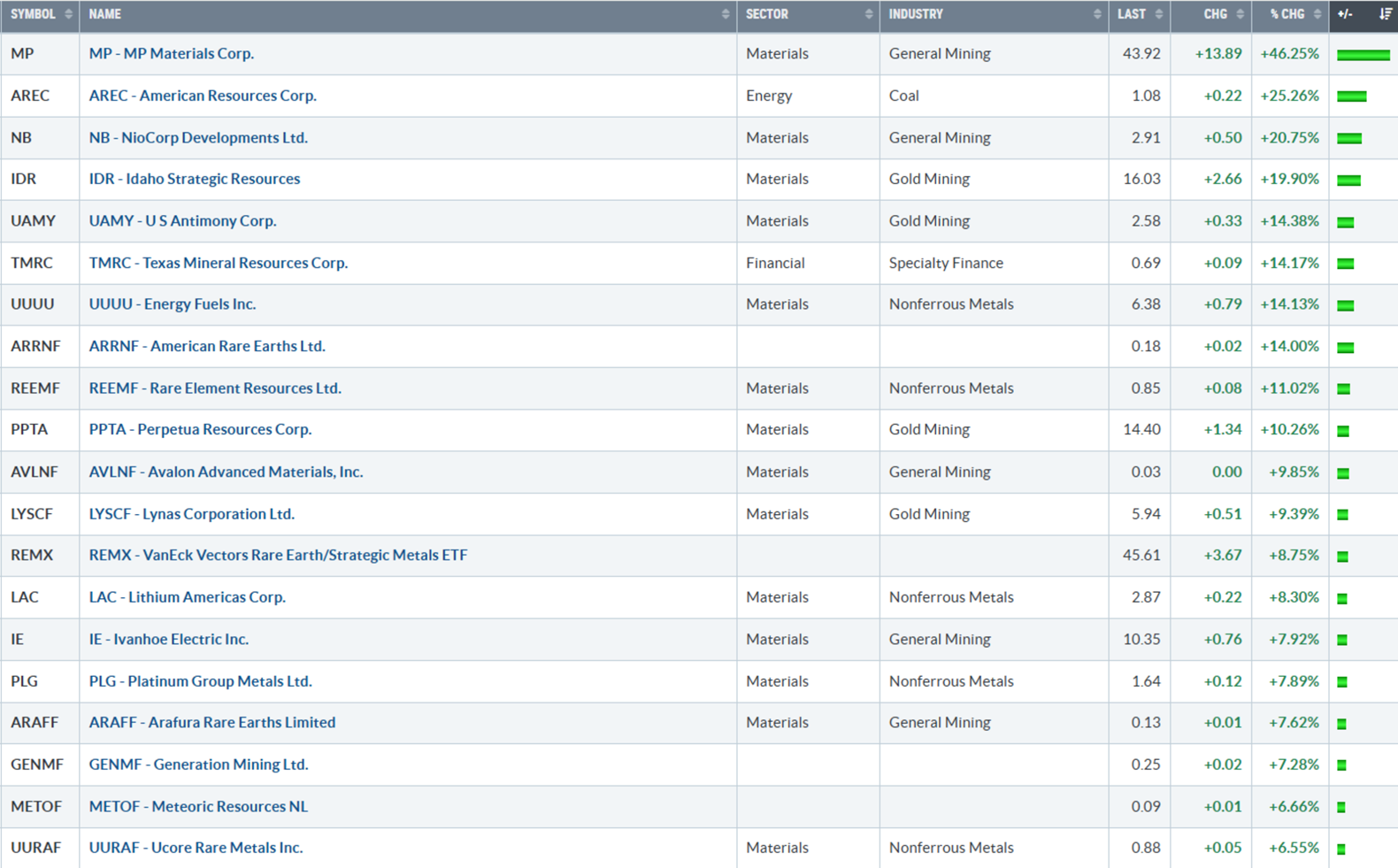The height and width of the screenshot is (868, 1398).
Task: Click the CHG column sort arrows
Action: pos(1240,14)
